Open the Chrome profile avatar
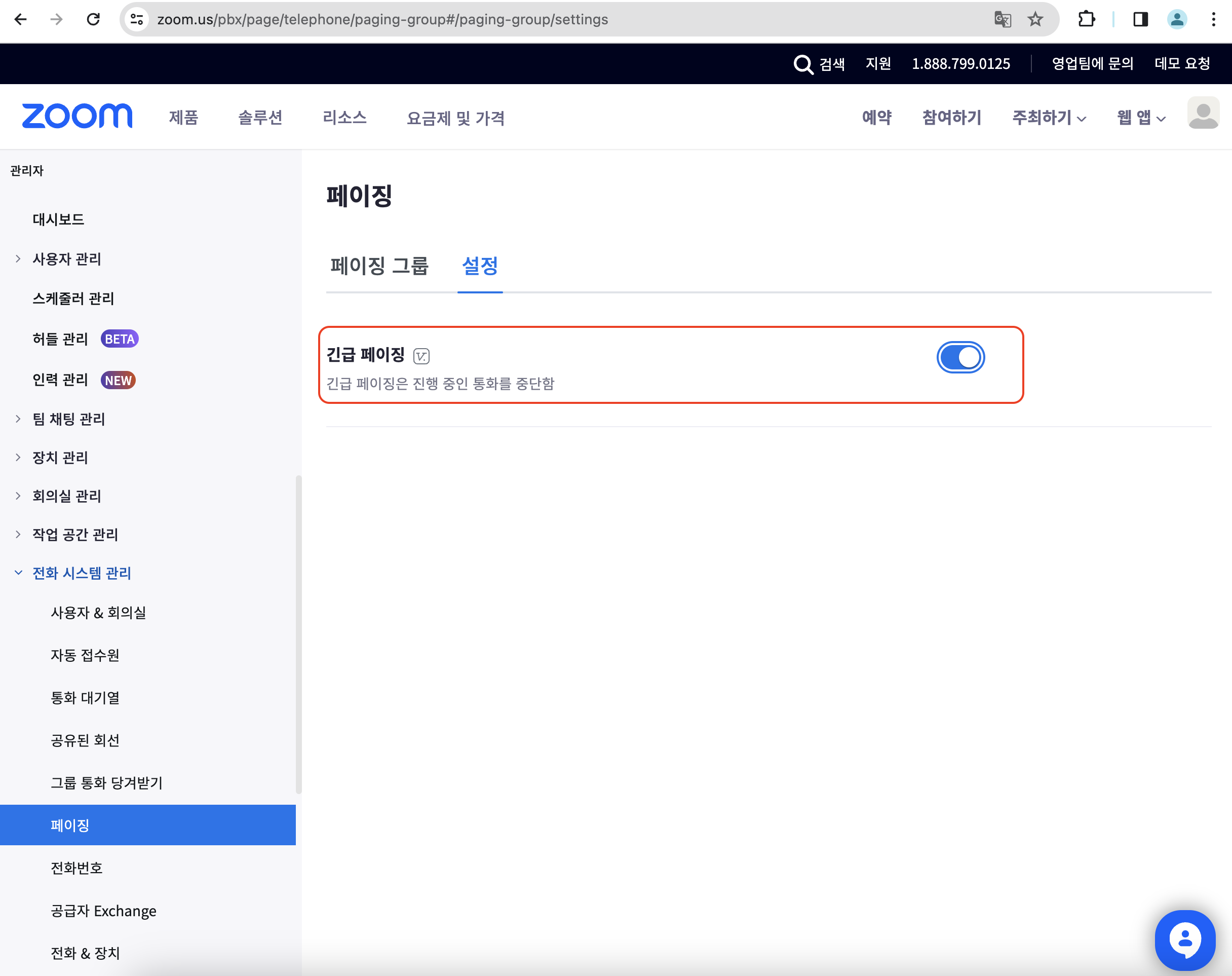Image resolution: width=1232 pixels, height=976 pixels. pyautogui.click(x=1177, y=19)
